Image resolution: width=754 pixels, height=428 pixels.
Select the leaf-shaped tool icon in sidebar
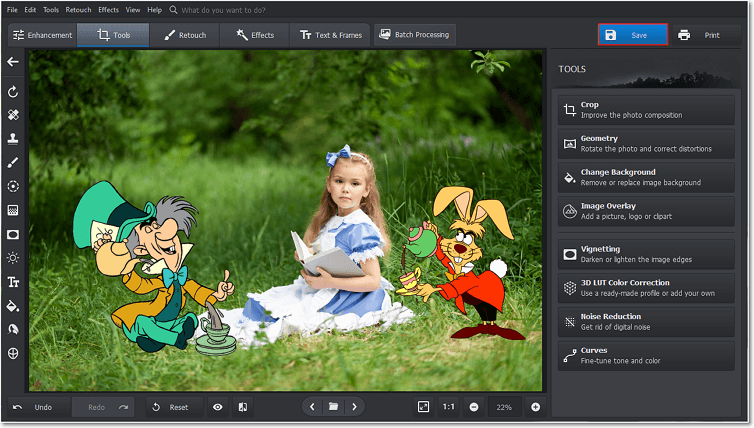click(13, 329)
